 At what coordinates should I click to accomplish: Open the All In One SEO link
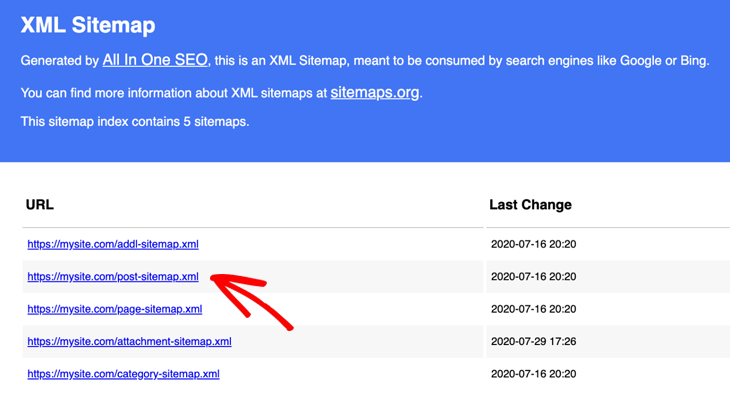(x=155, y=60)
